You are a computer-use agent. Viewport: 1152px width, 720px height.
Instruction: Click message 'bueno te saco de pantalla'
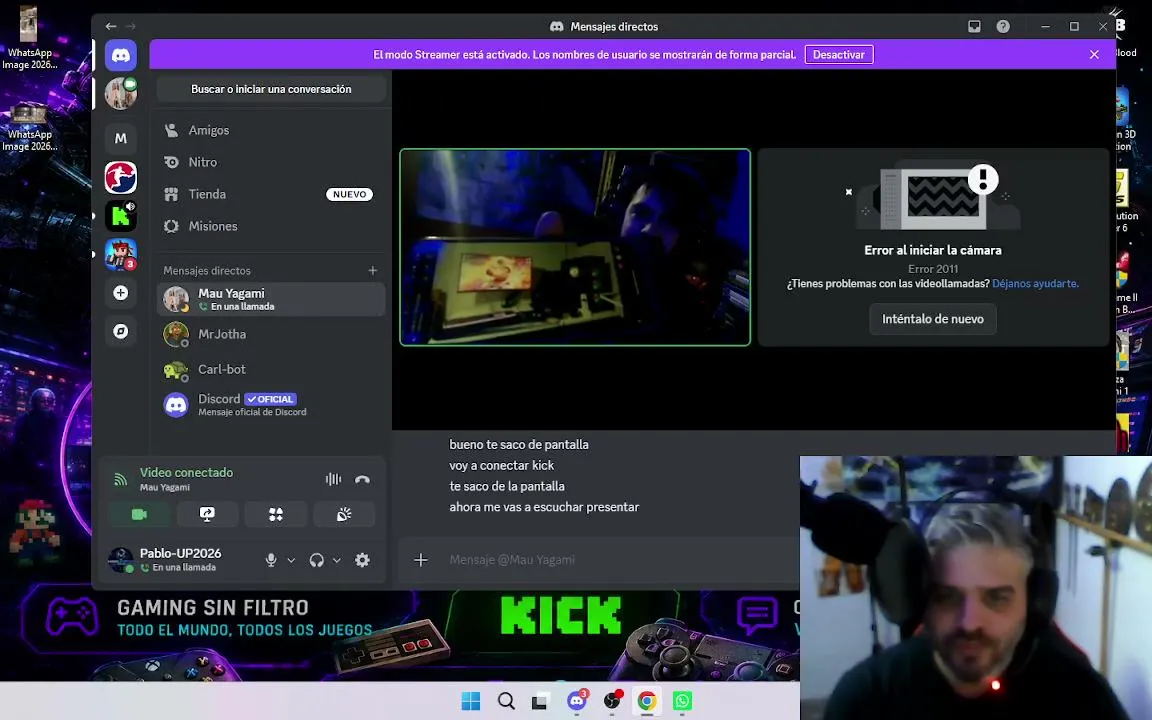[519, 444]
